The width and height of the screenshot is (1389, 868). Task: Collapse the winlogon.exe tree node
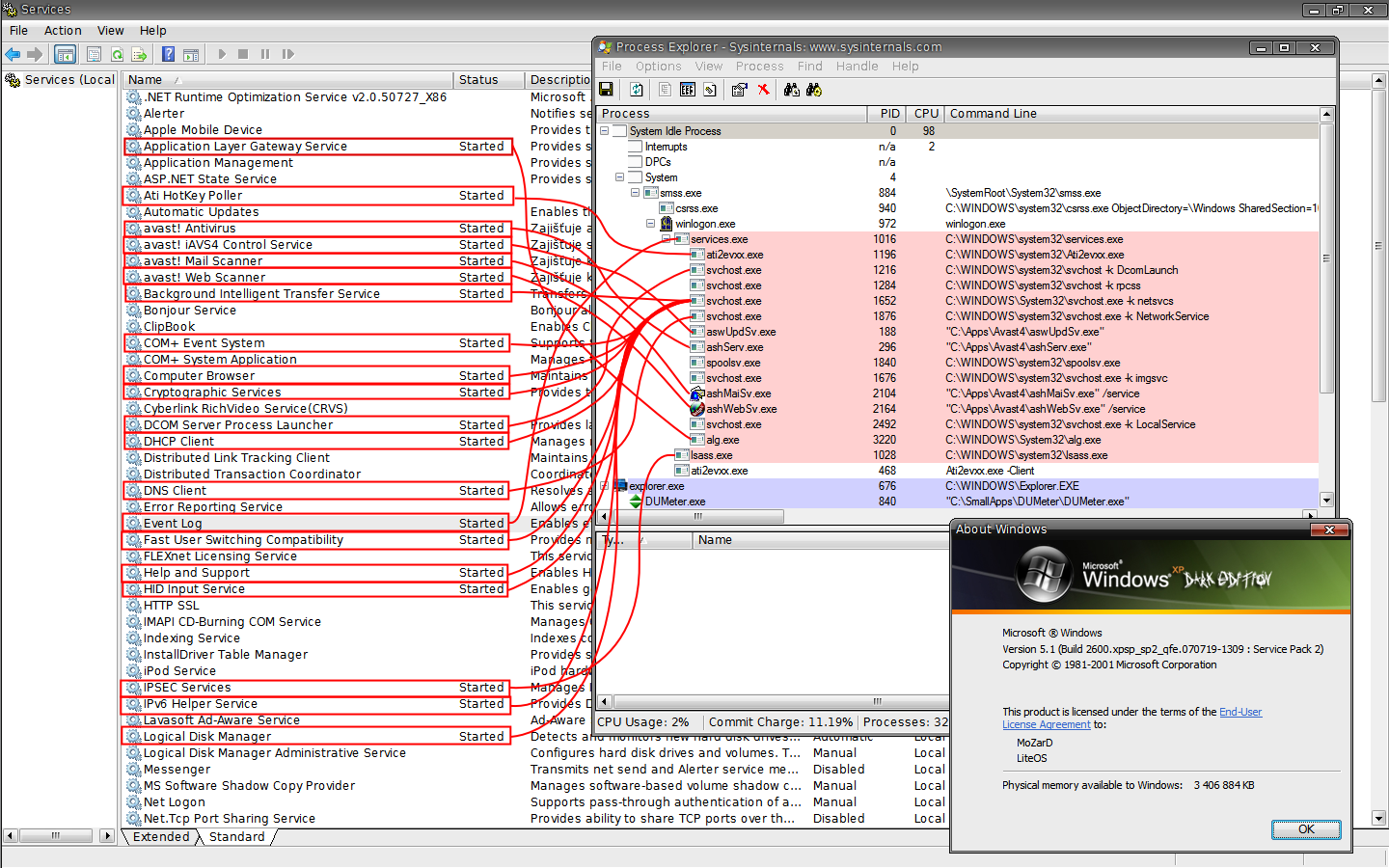(x=651, y=224)
